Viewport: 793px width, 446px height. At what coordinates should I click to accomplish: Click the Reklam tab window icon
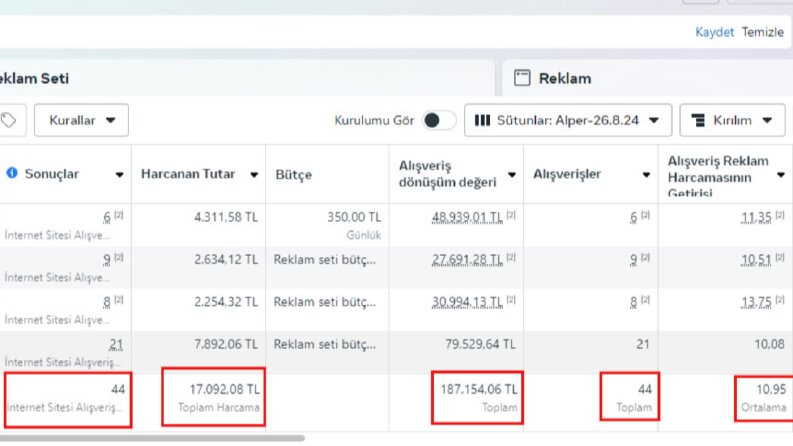(x=522, y=78)
